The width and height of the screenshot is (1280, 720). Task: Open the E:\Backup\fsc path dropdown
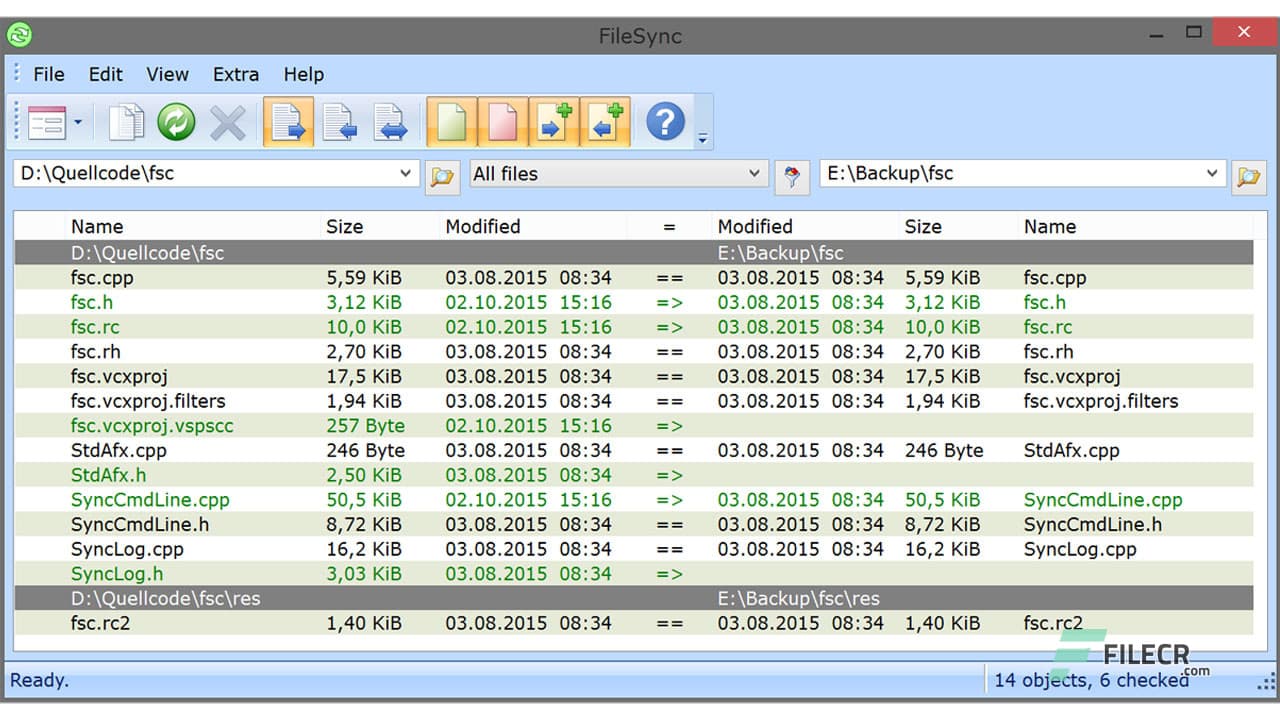coord(1211,173)
